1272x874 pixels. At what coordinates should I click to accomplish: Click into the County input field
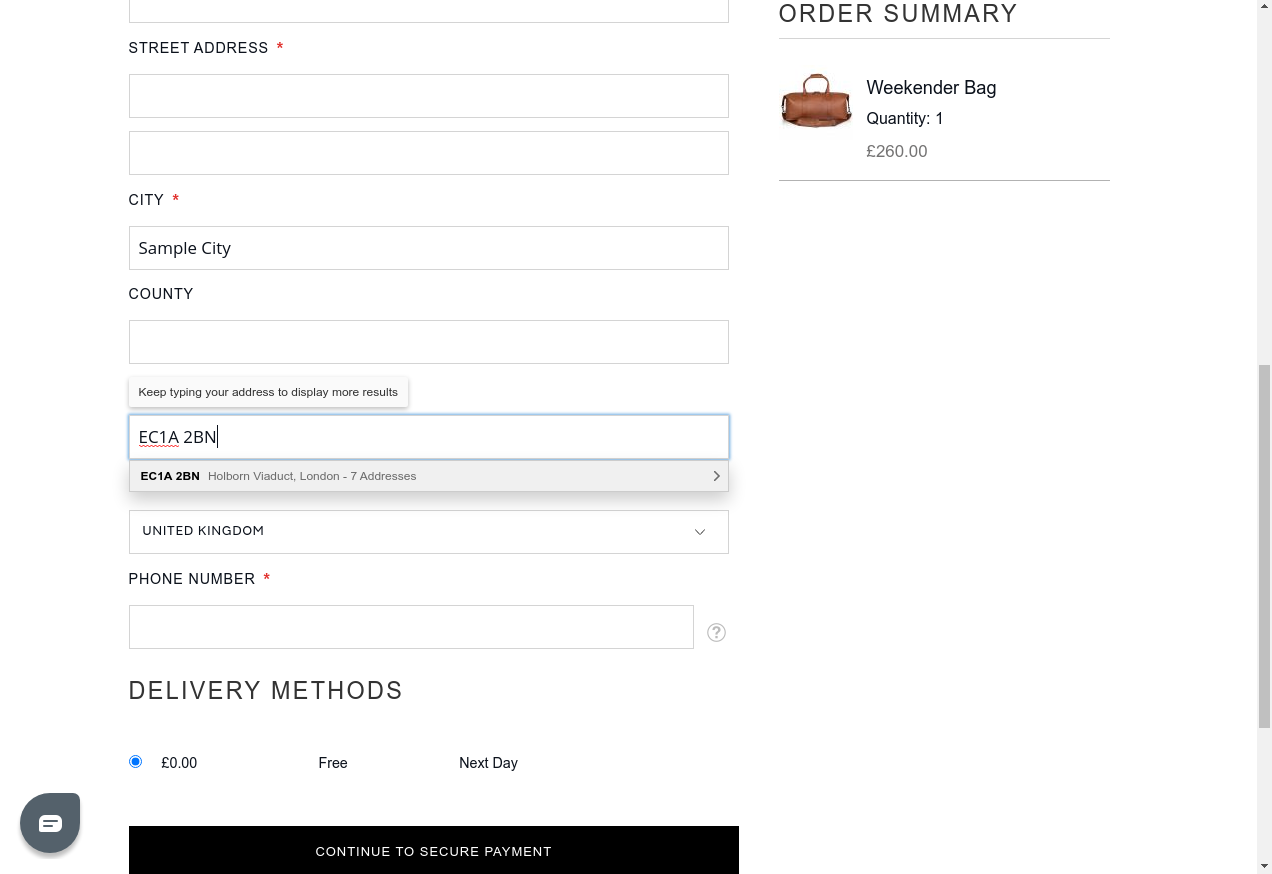[428, 342]
